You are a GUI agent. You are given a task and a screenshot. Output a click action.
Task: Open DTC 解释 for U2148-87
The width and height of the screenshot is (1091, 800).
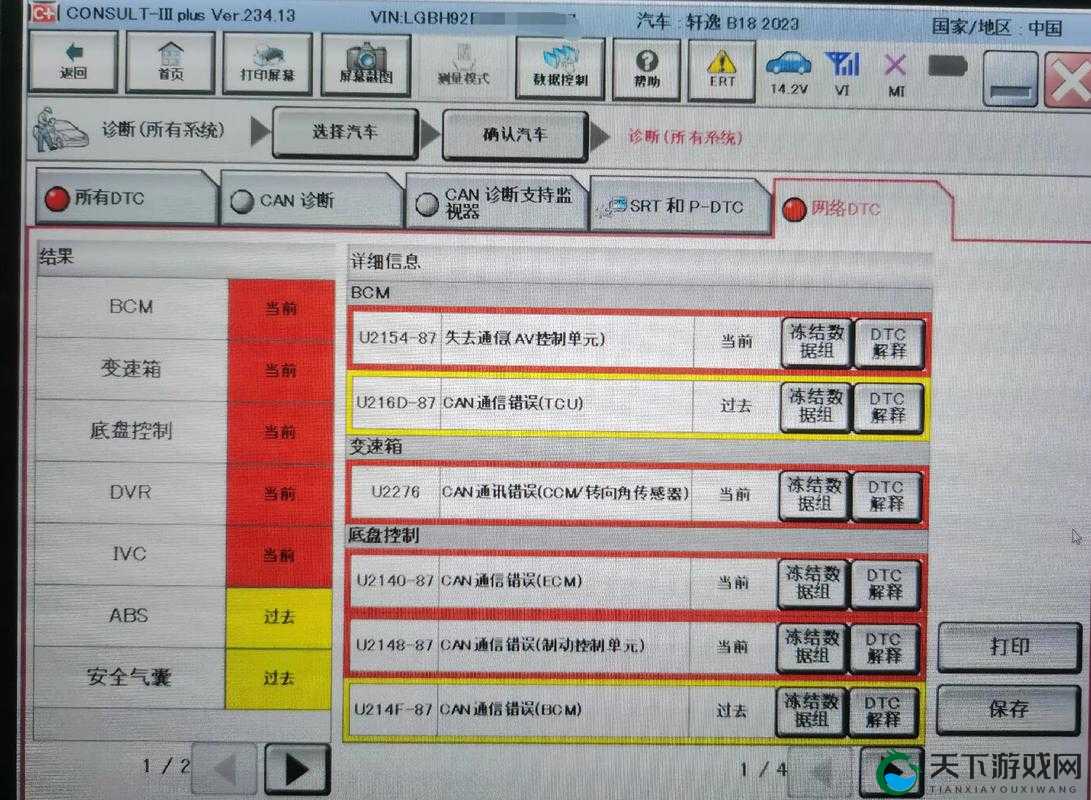click(x=883, y=648)
